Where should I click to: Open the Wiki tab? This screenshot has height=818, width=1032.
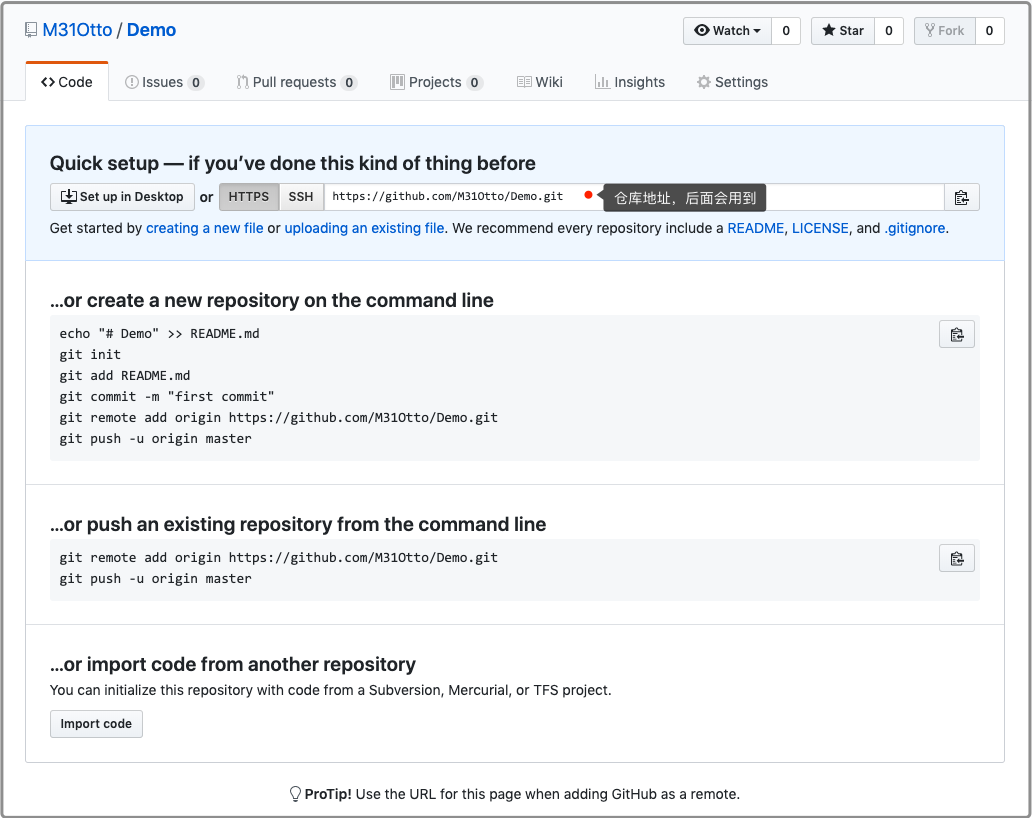coord(540,82)
